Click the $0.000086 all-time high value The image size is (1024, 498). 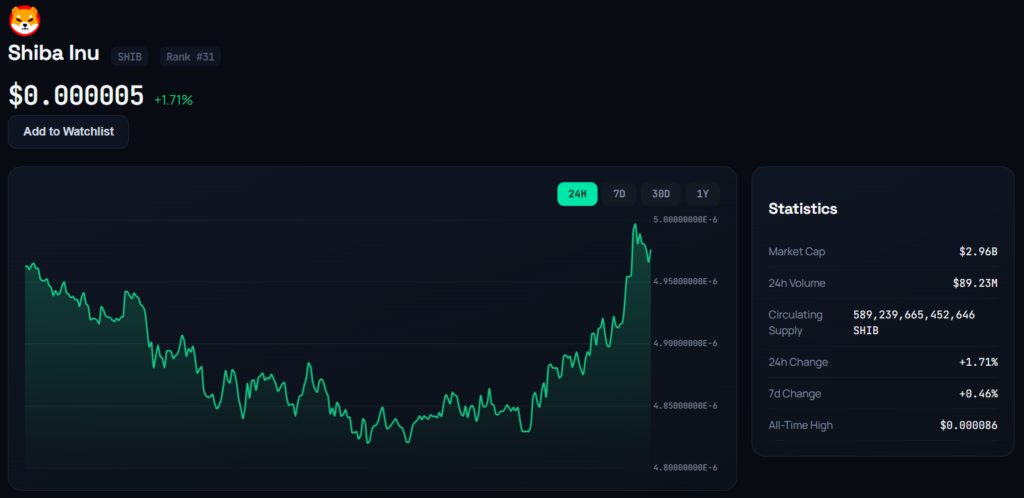(969, 426)
